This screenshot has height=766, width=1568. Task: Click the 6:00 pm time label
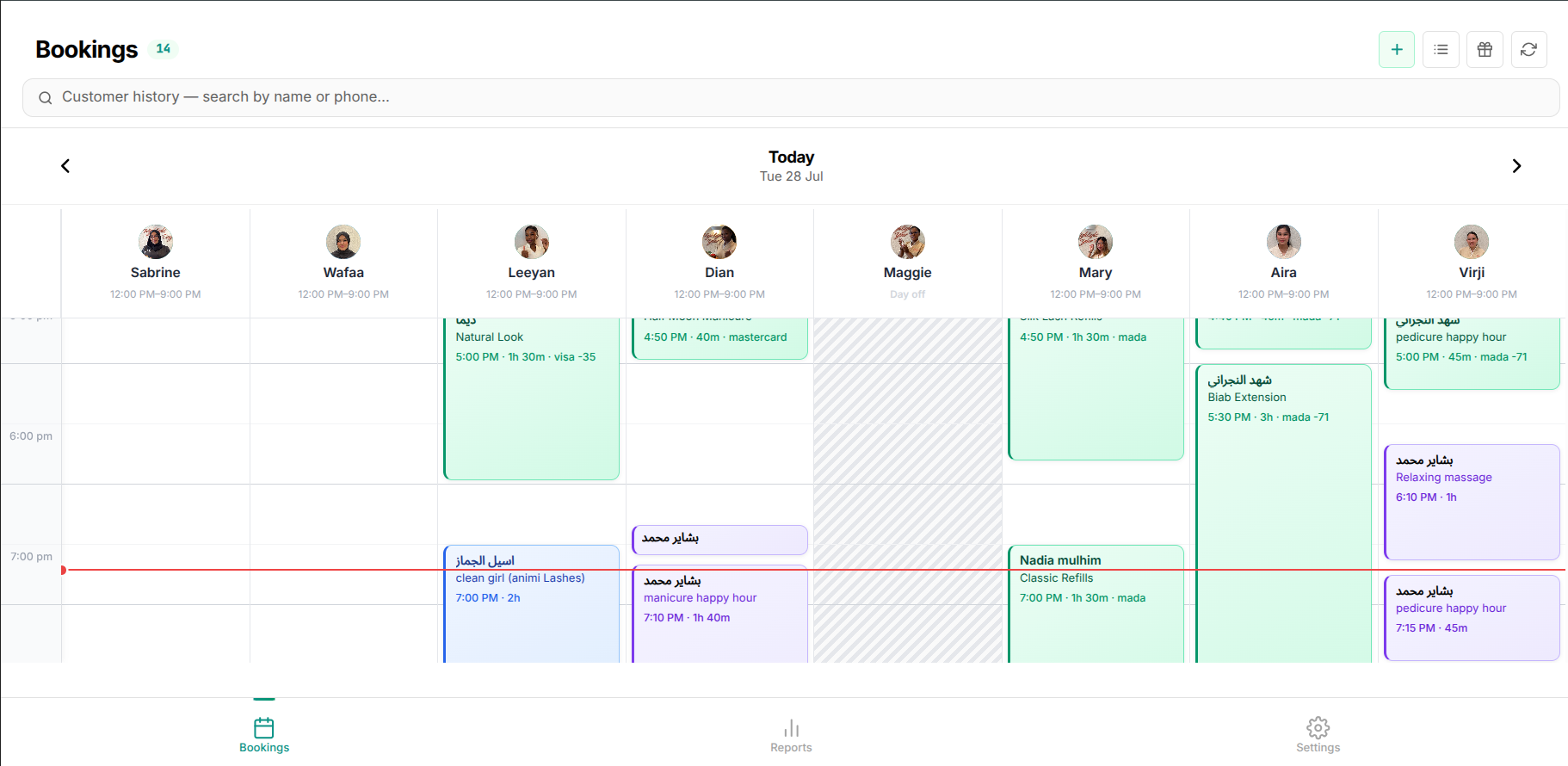[31, 436]
